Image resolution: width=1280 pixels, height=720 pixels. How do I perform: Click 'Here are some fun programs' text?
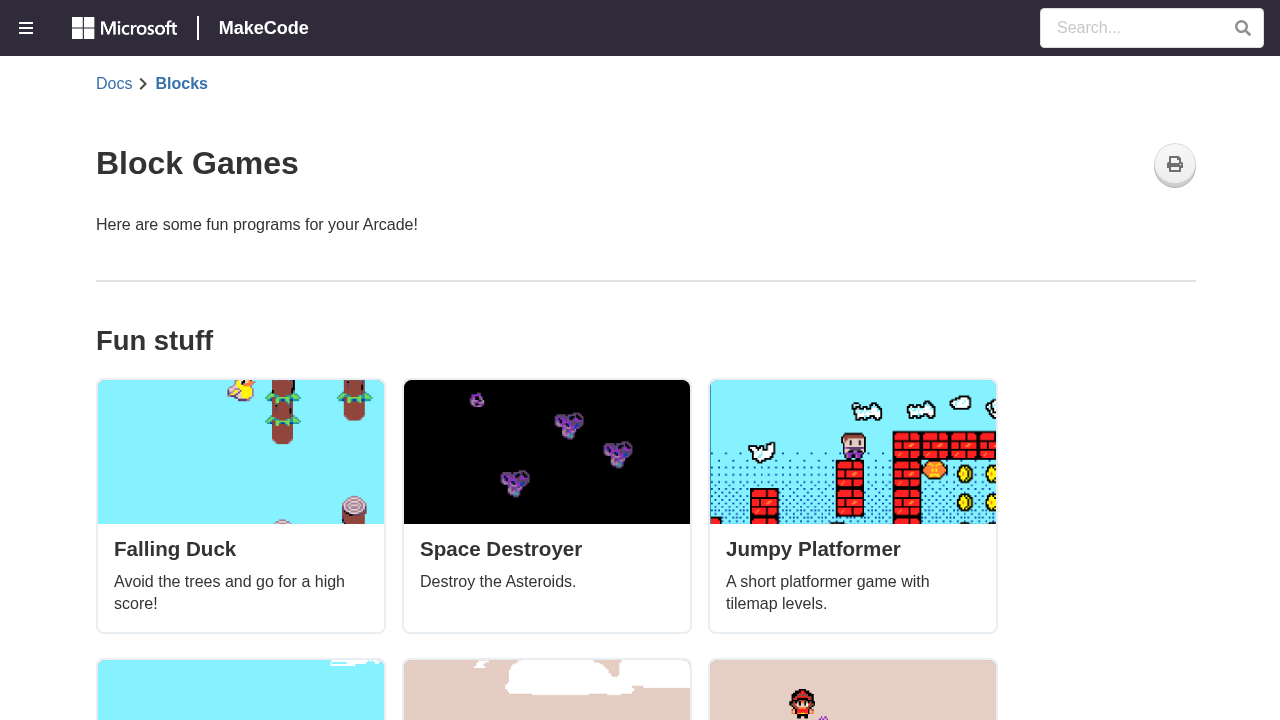tap(257, 225)
